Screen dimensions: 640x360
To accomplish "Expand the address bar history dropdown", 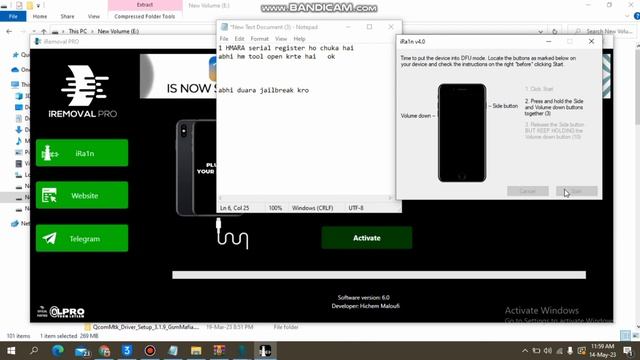I will pyautogui.click(x=540, y=31).
